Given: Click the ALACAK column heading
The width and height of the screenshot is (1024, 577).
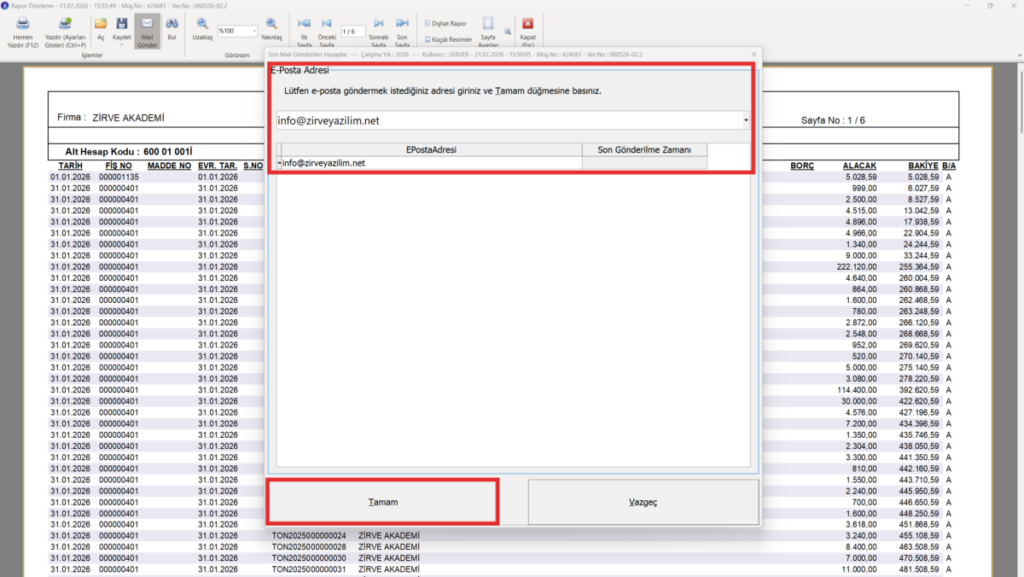Looking at the screenshot, I should tap(859, 166).
